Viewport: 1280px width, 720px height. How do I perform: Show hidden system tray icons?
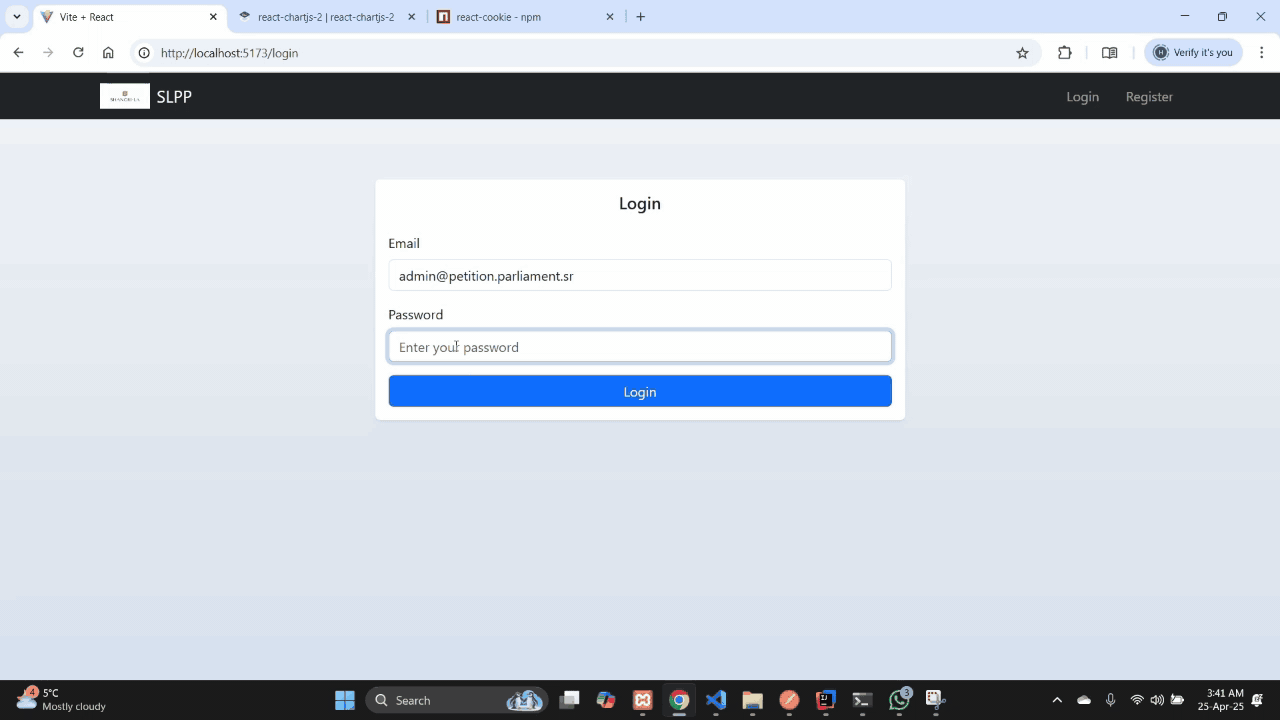(x=1057, y=700)
